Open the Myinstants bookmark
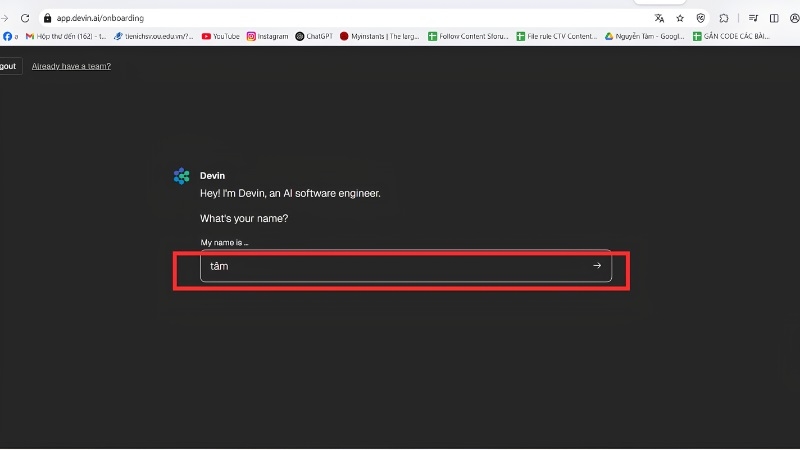 [380, 36]
